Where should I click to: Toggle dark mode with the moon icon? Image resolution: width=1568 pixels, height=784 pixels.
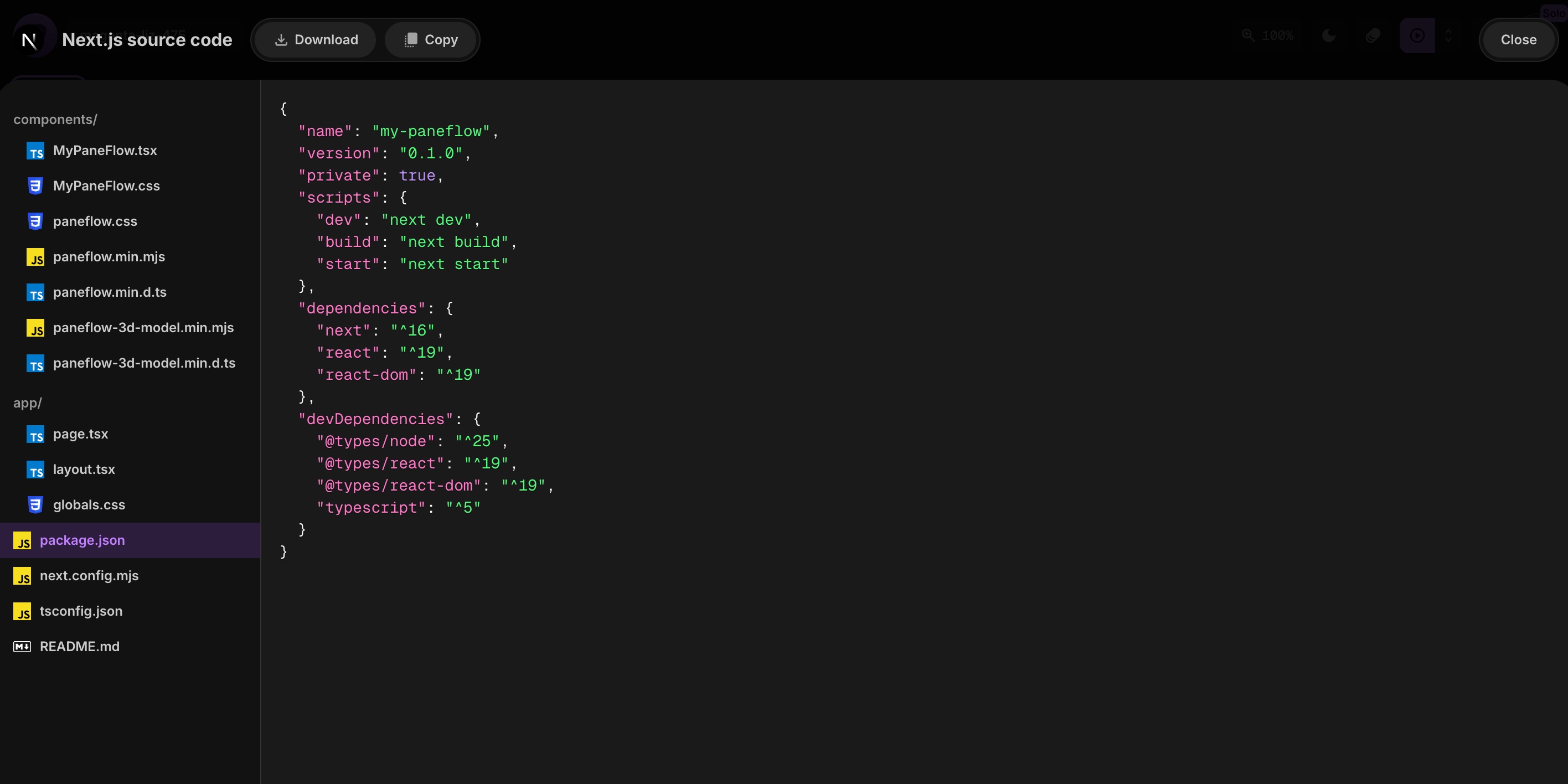(x=1329, y=37)
